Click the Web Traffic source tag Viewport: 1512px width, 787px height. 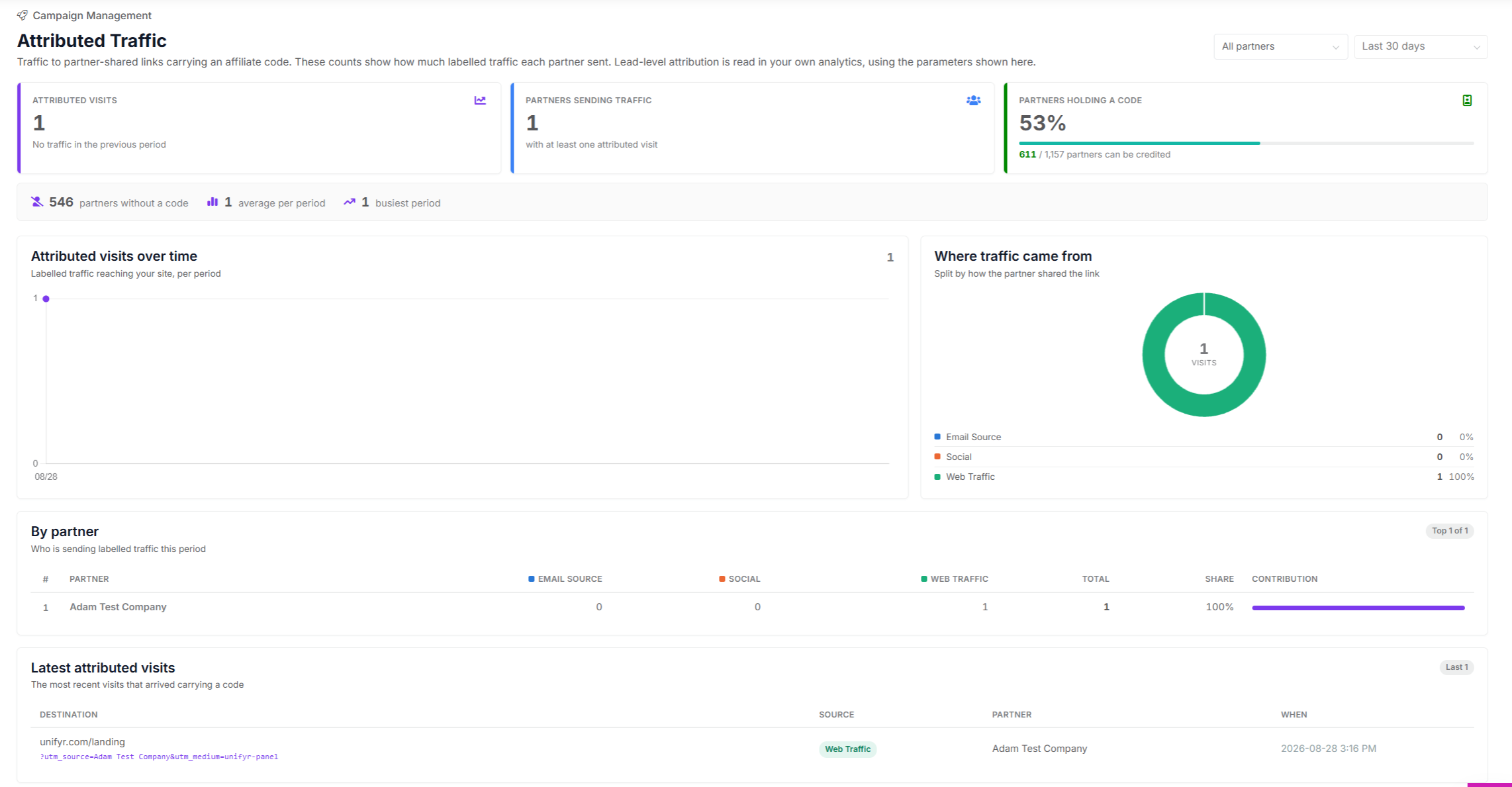pos(847,749)
